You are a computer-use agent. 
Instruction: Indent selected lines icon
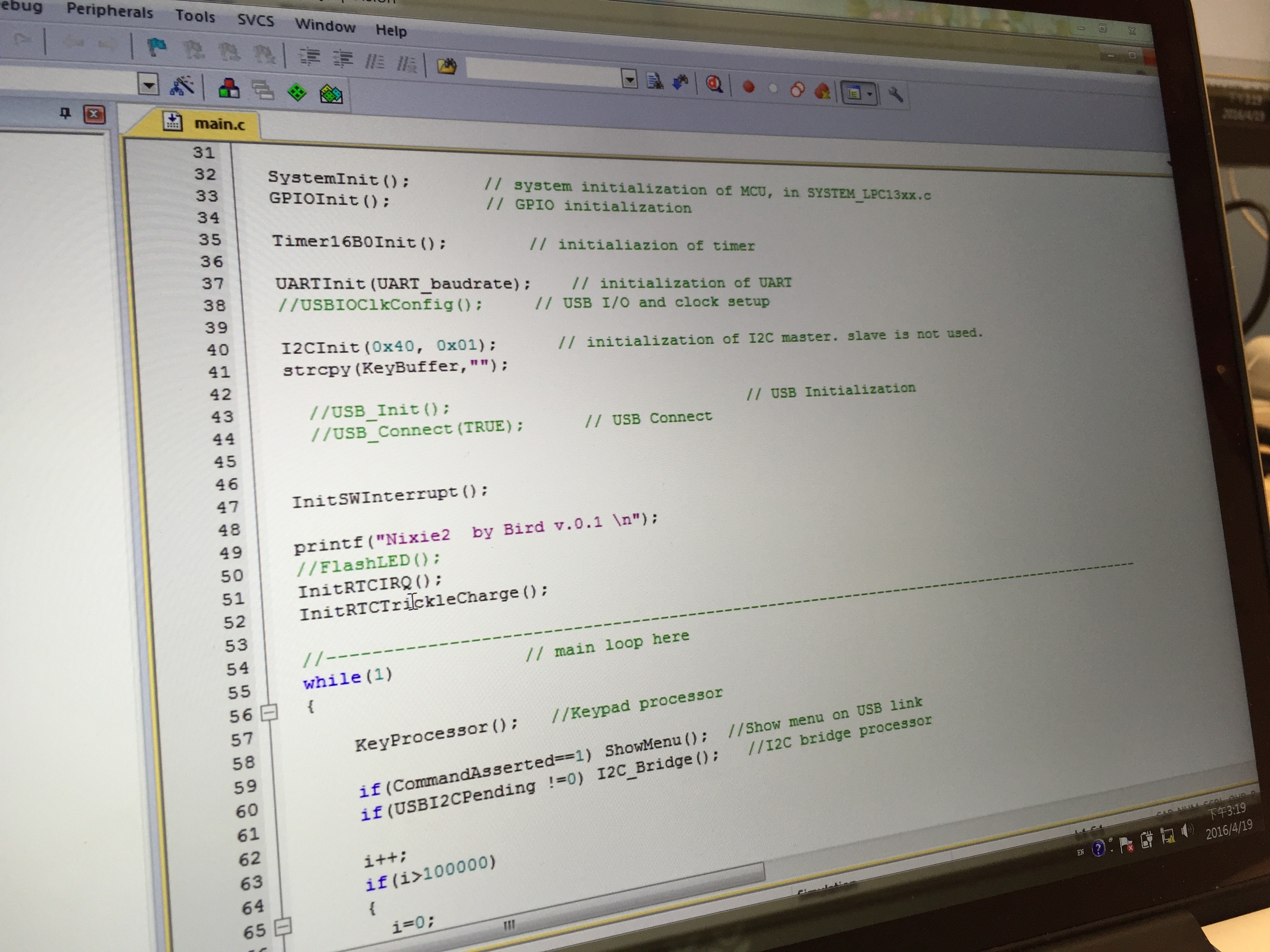310,57
